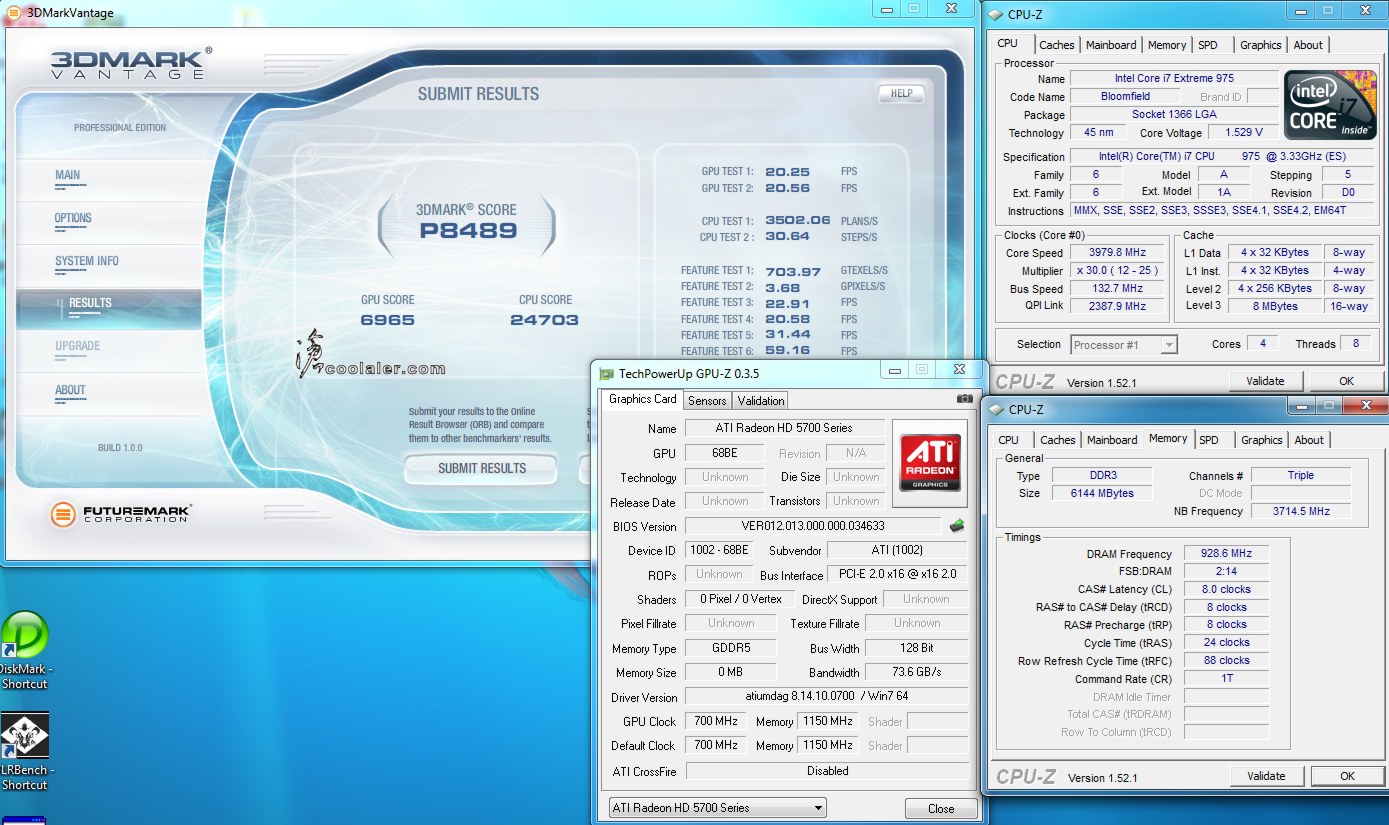Click the GPU score 6965
The height and width of the screenshot is (825, 1389).
pyautogui.click(x=387, y=320)
